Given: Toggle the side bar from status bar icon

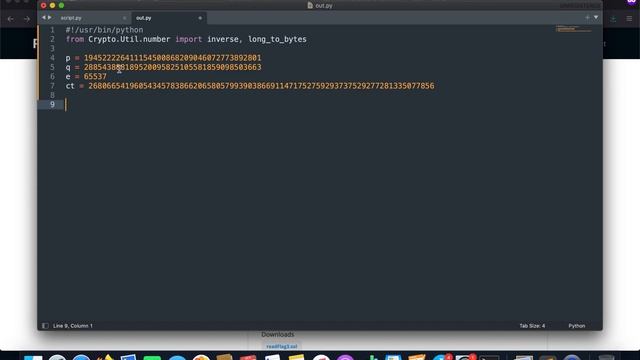Looking at the screenshot, I should (45, 326).
